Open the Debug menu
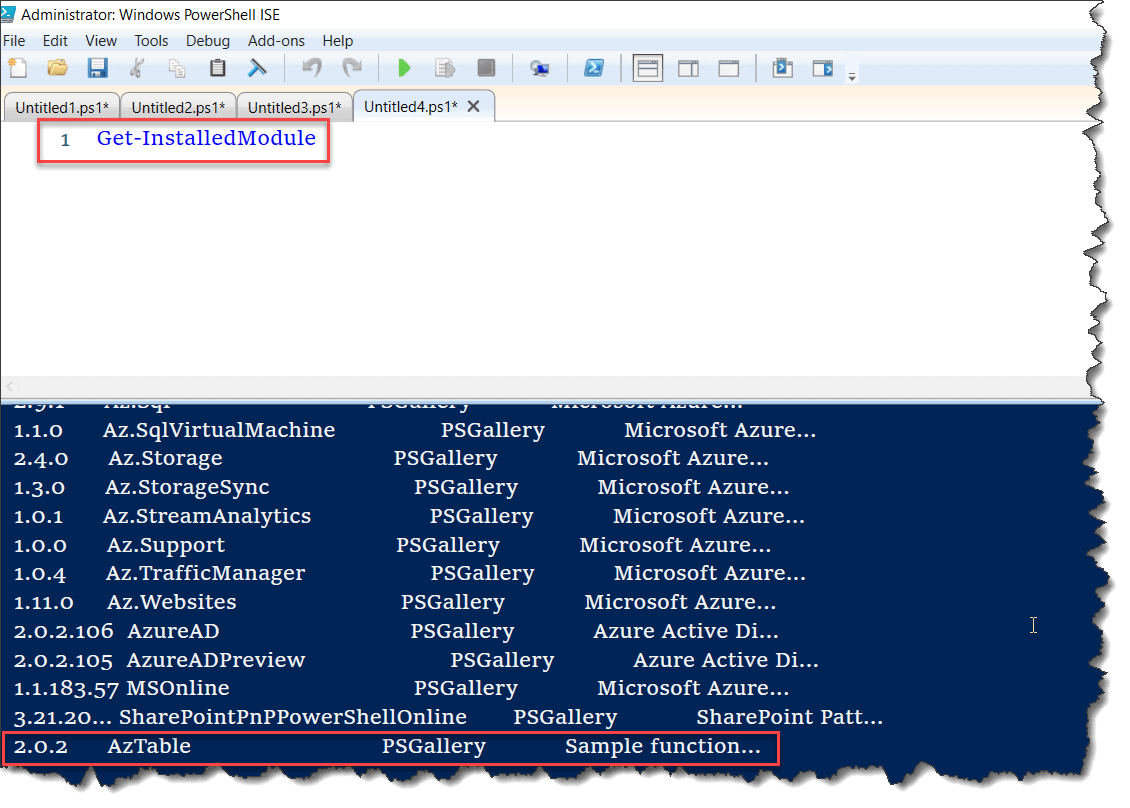Image resolution: width=1130 pixels, height=808 pixels. tap(208, 41)
